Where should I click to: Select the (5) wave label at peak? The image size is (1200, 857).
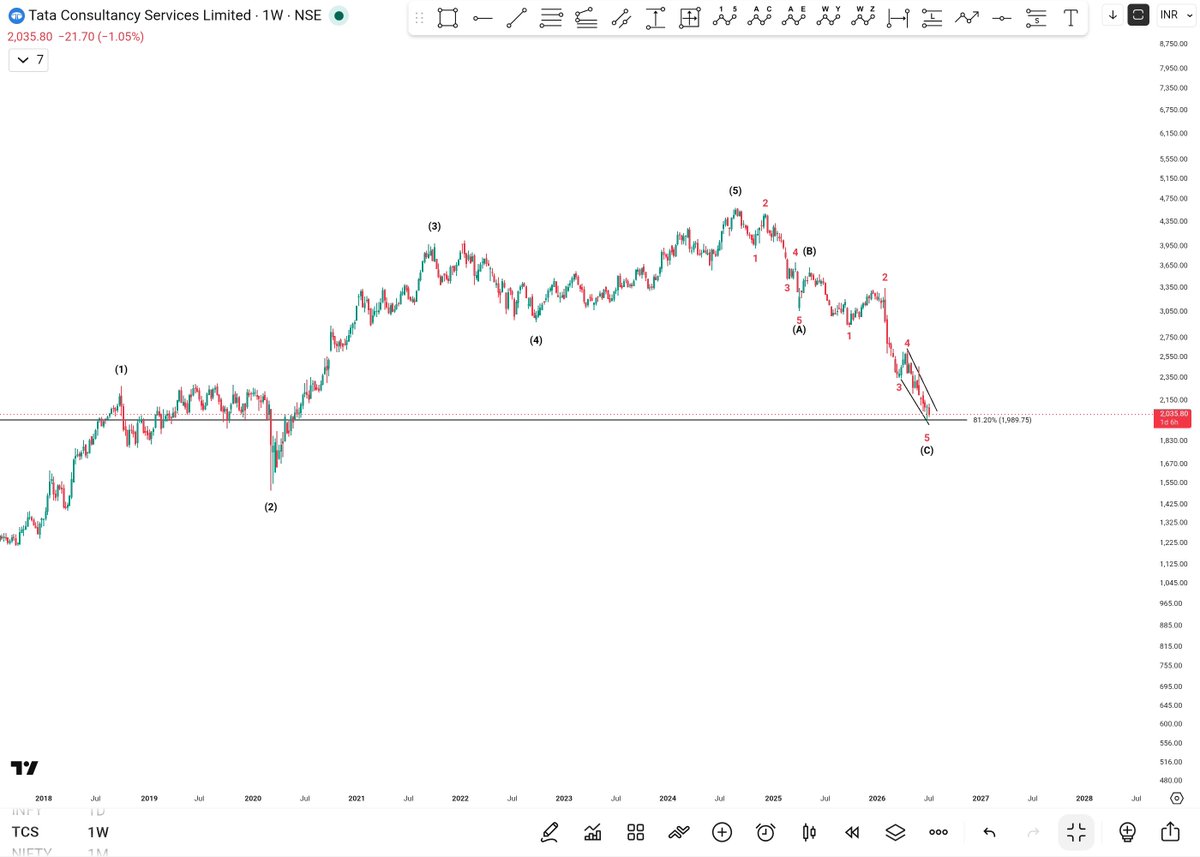(x=735, y=190)
